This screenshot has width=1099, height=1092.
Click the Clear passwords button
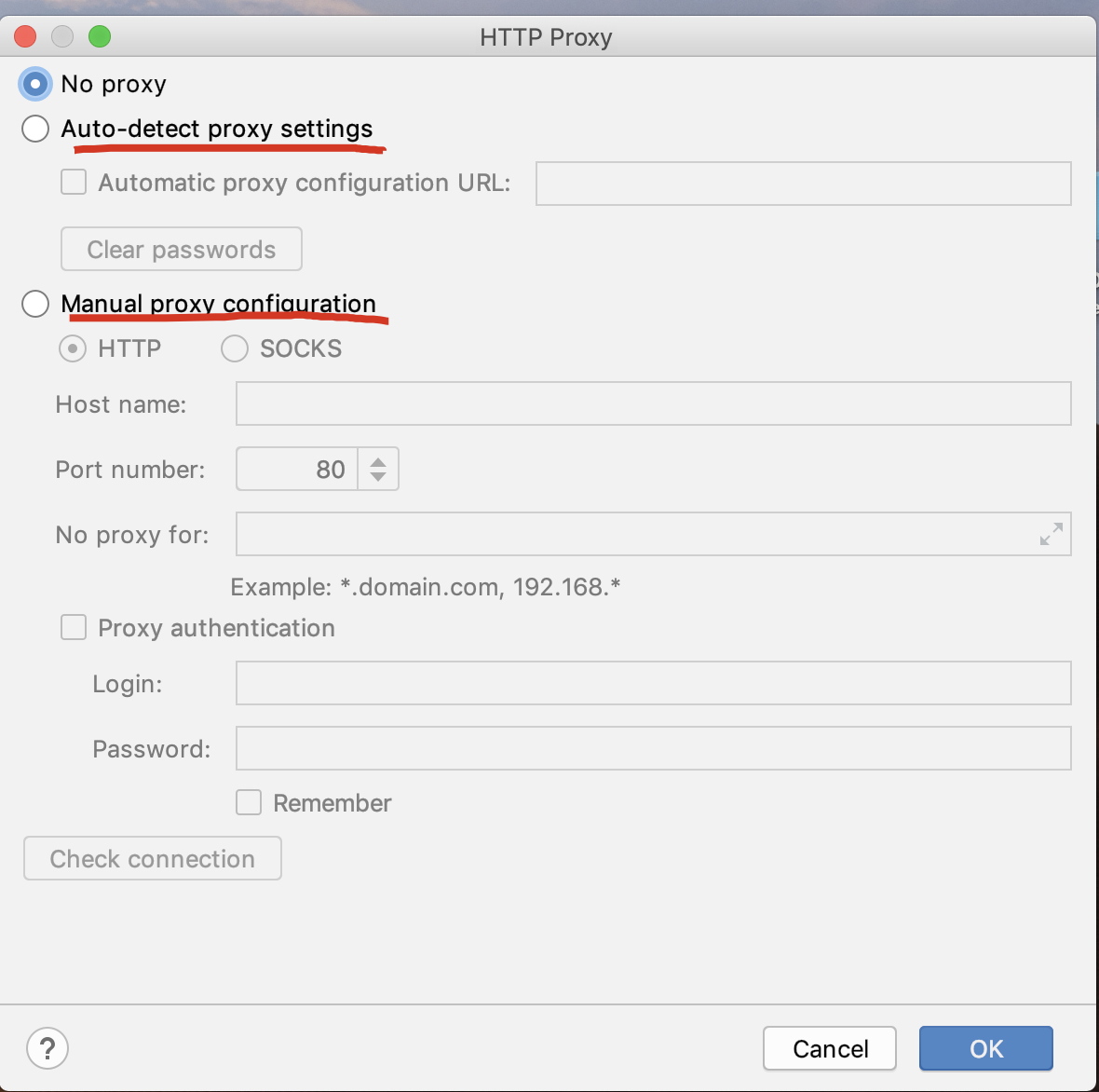point(182,249)
